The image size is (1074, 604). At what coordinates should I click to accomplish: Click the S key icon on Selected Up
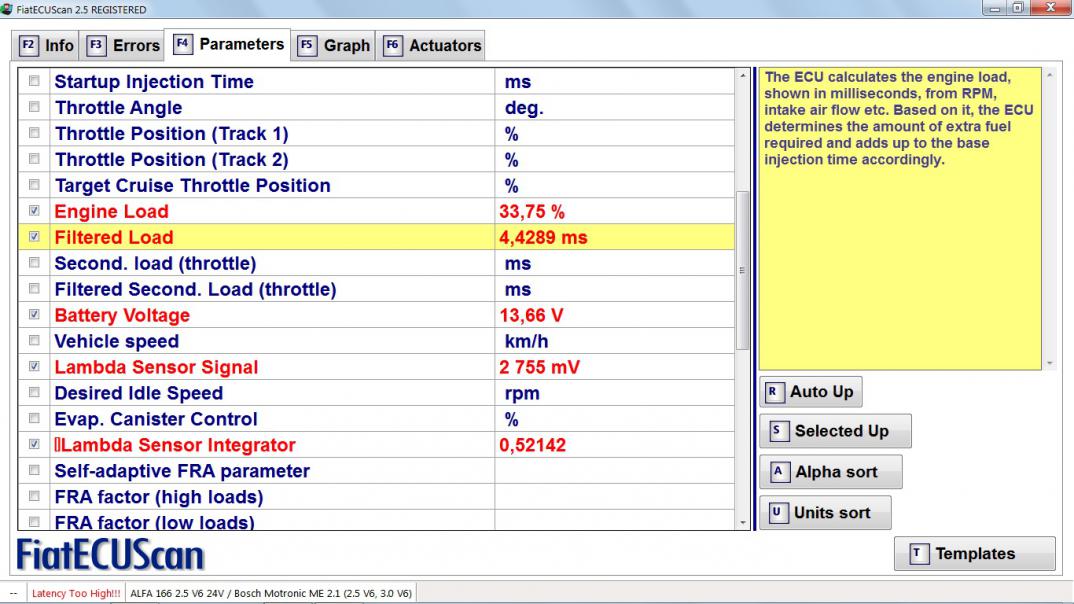point(778,431)
